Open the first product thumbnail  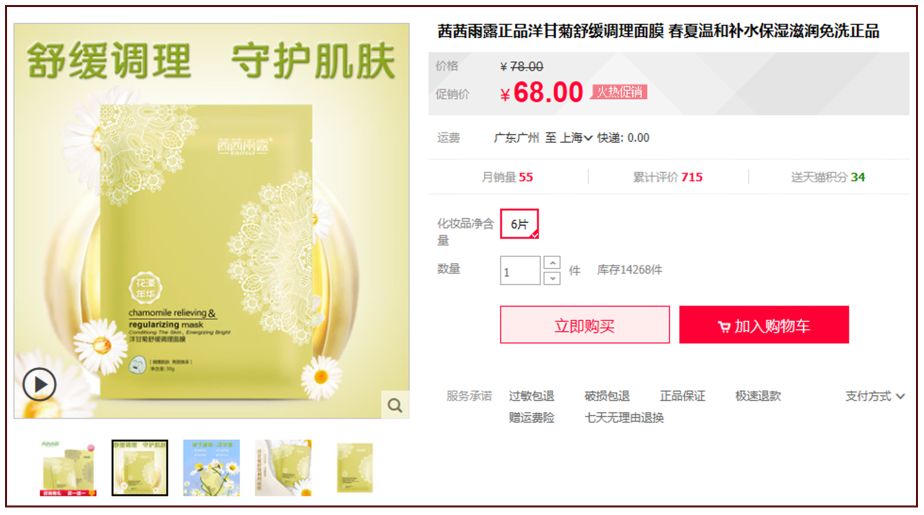pos(68,468)
